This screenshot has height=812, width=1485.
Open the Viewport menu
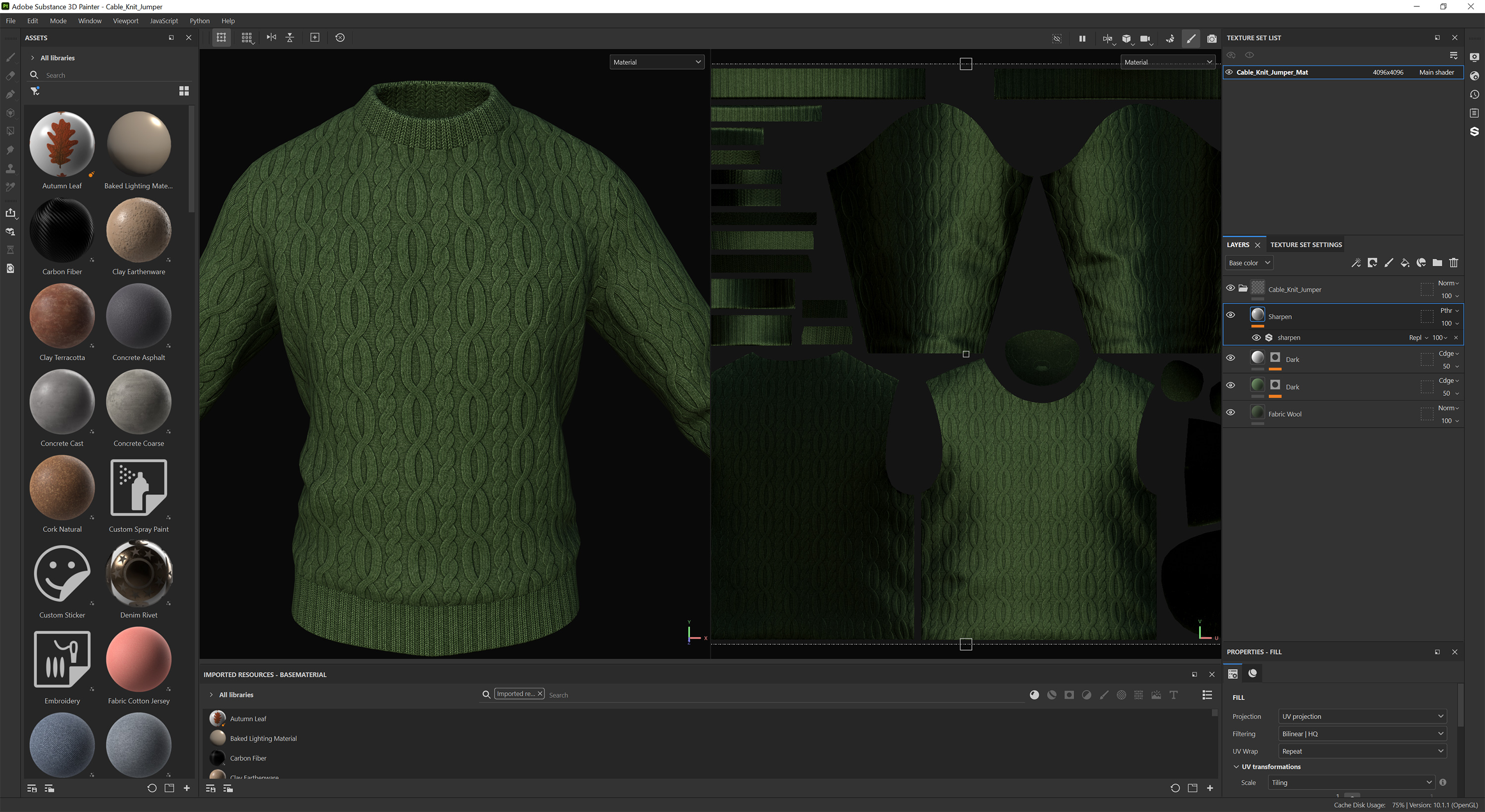[125, 21]
